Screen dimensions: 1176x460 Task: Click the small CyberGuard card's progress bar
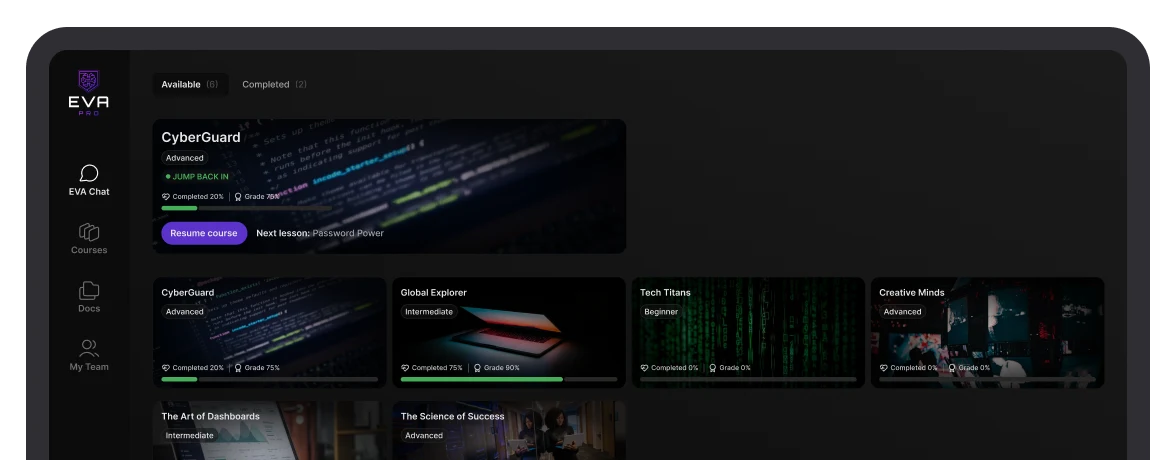pos(269,380)
